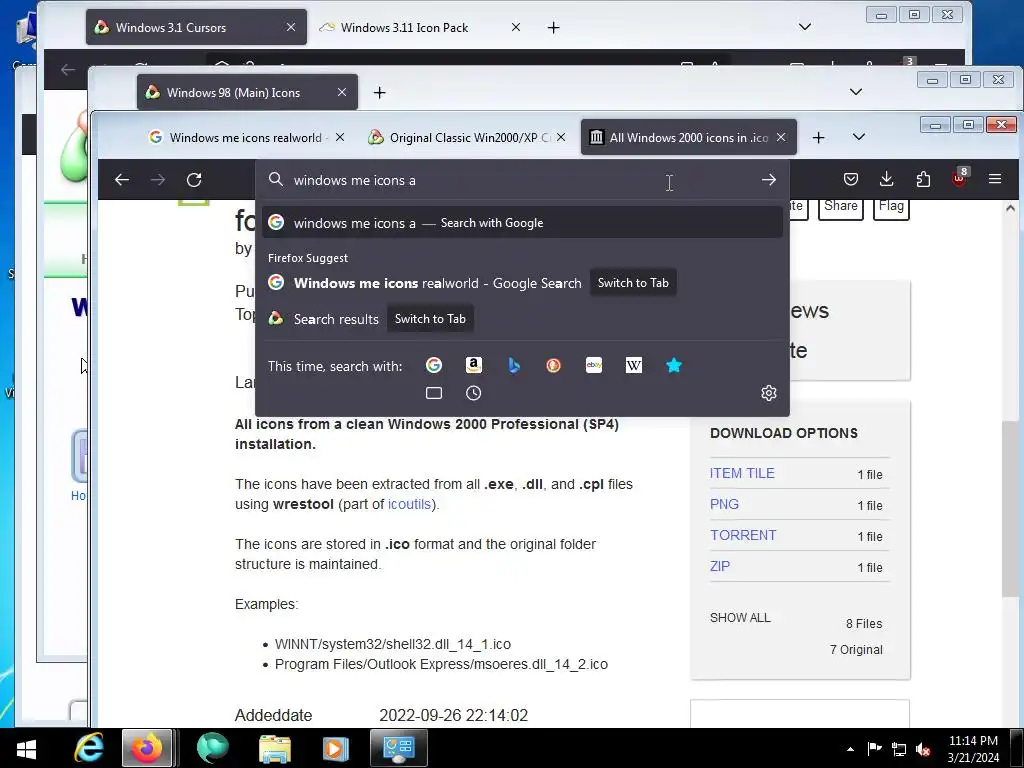Download the ITEM TILE option
Image resolution: width=1024 pixels, height=768 pixels.
[742, 473]
